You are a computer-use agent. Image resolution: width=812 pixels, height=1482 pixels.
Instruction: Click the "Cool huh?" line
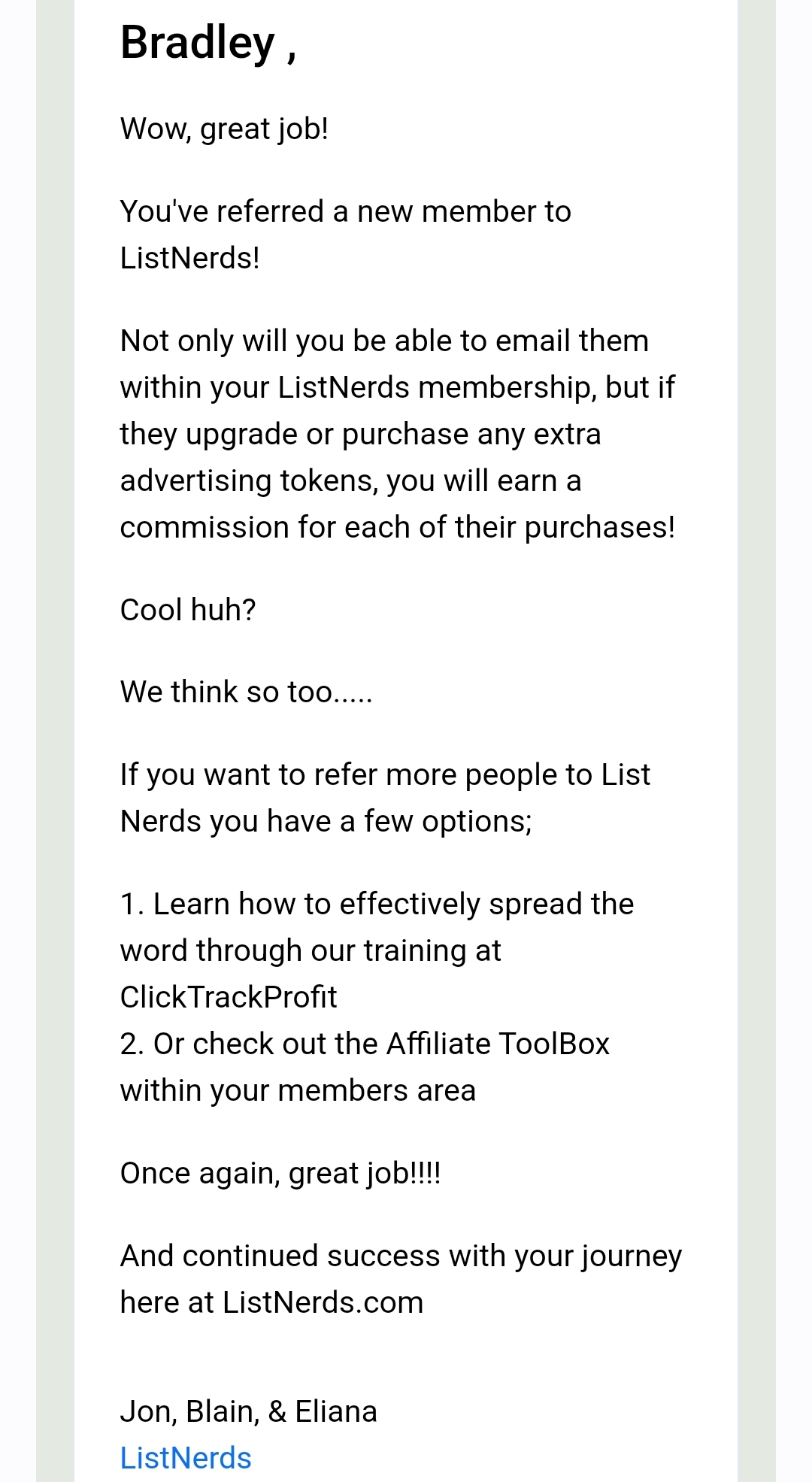pos(188,610)
